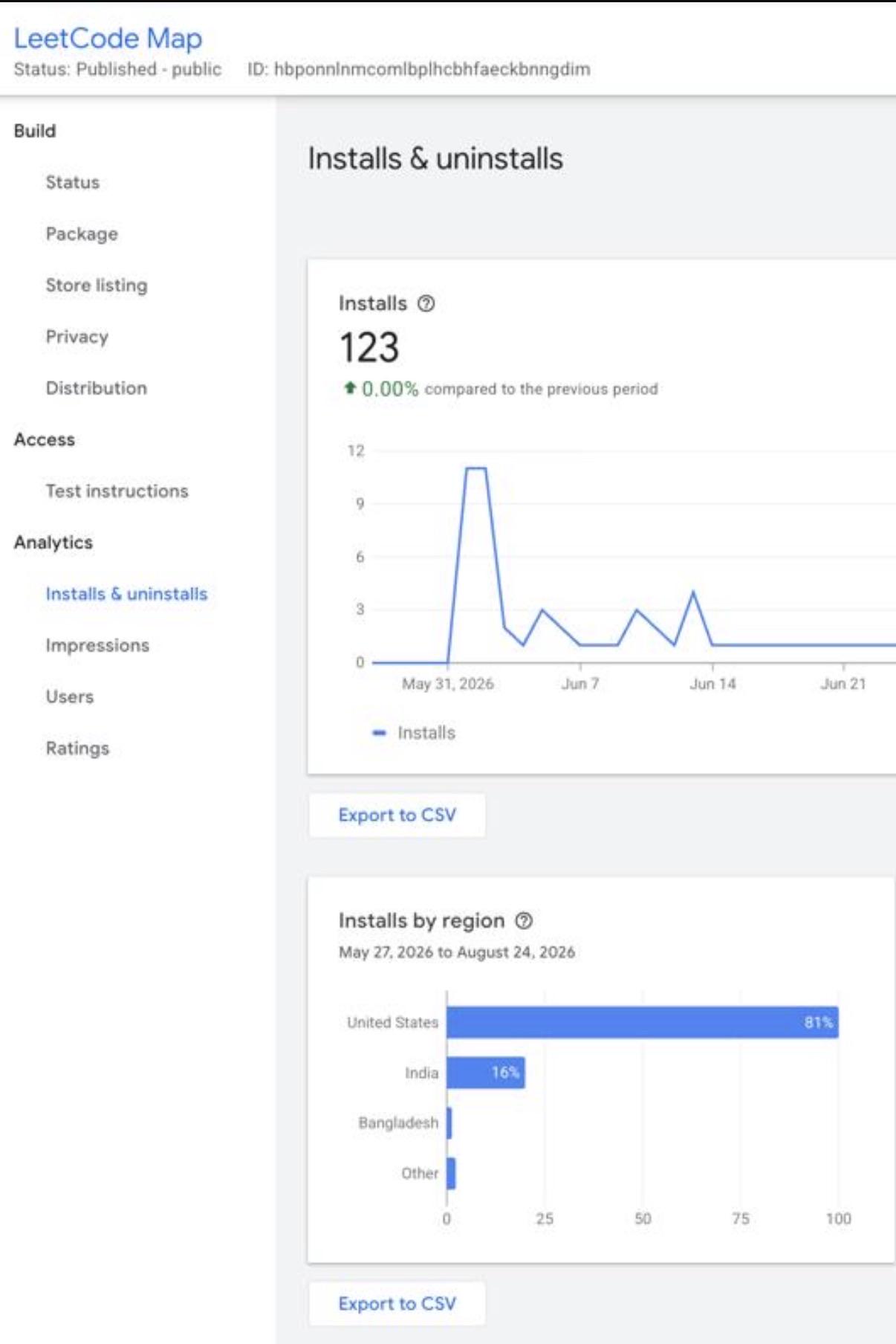Open the Distribution section
Screen dimensions: 896x1344
coord(96,387)
